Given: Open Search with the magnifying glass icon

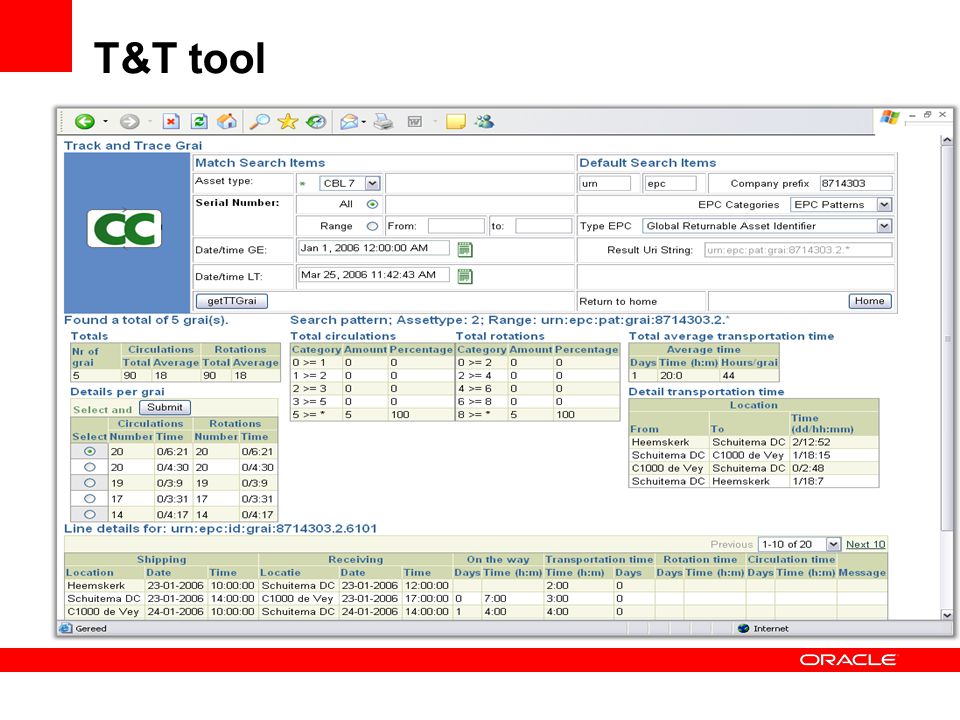Looking at the screenshot, I should coord(259,121).
